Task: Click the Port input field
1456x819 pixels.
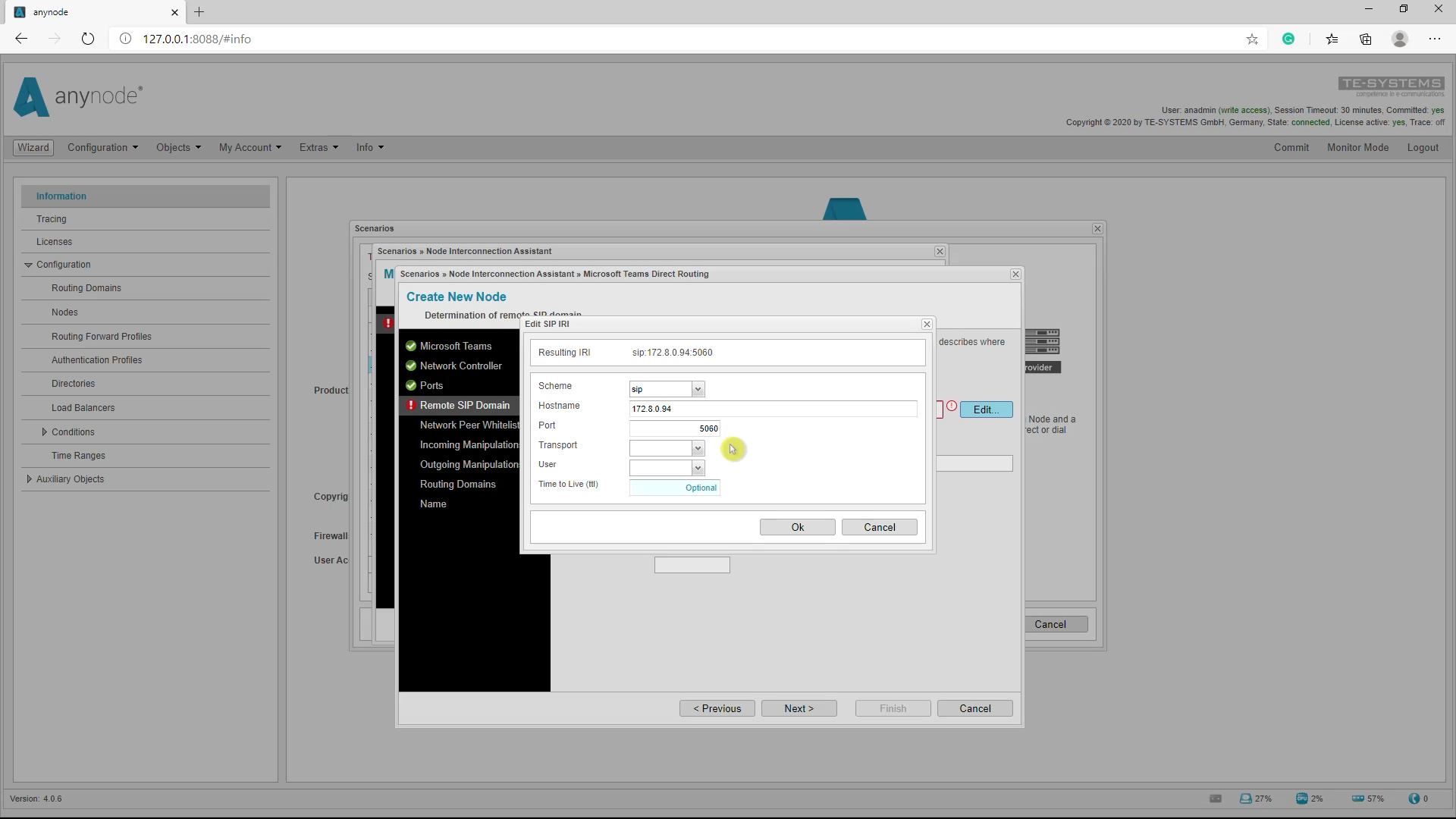Action: click(x=675, y=428)
